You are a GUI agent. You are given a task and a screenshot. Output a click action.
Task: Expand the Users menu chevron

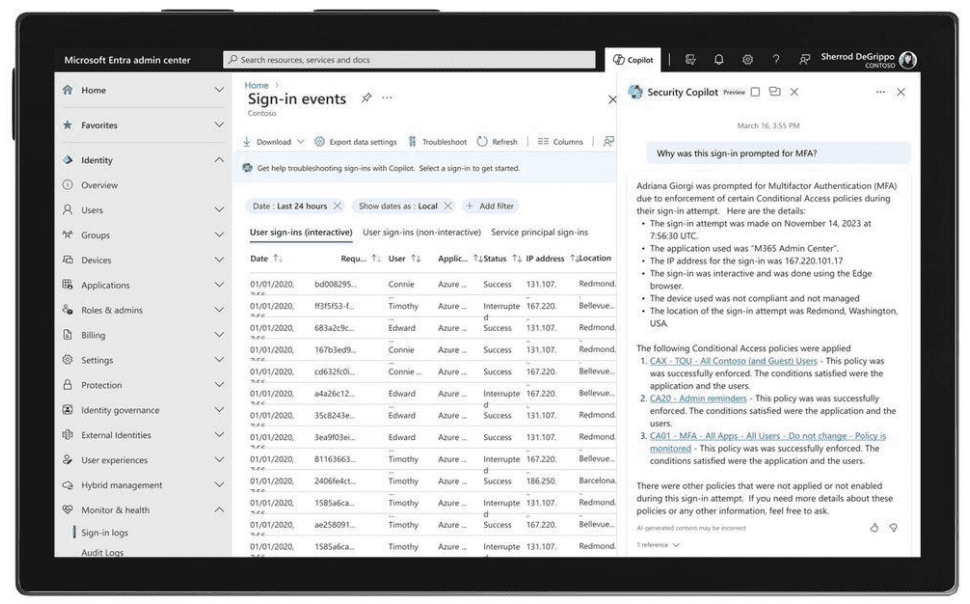(x=219, y=210)
